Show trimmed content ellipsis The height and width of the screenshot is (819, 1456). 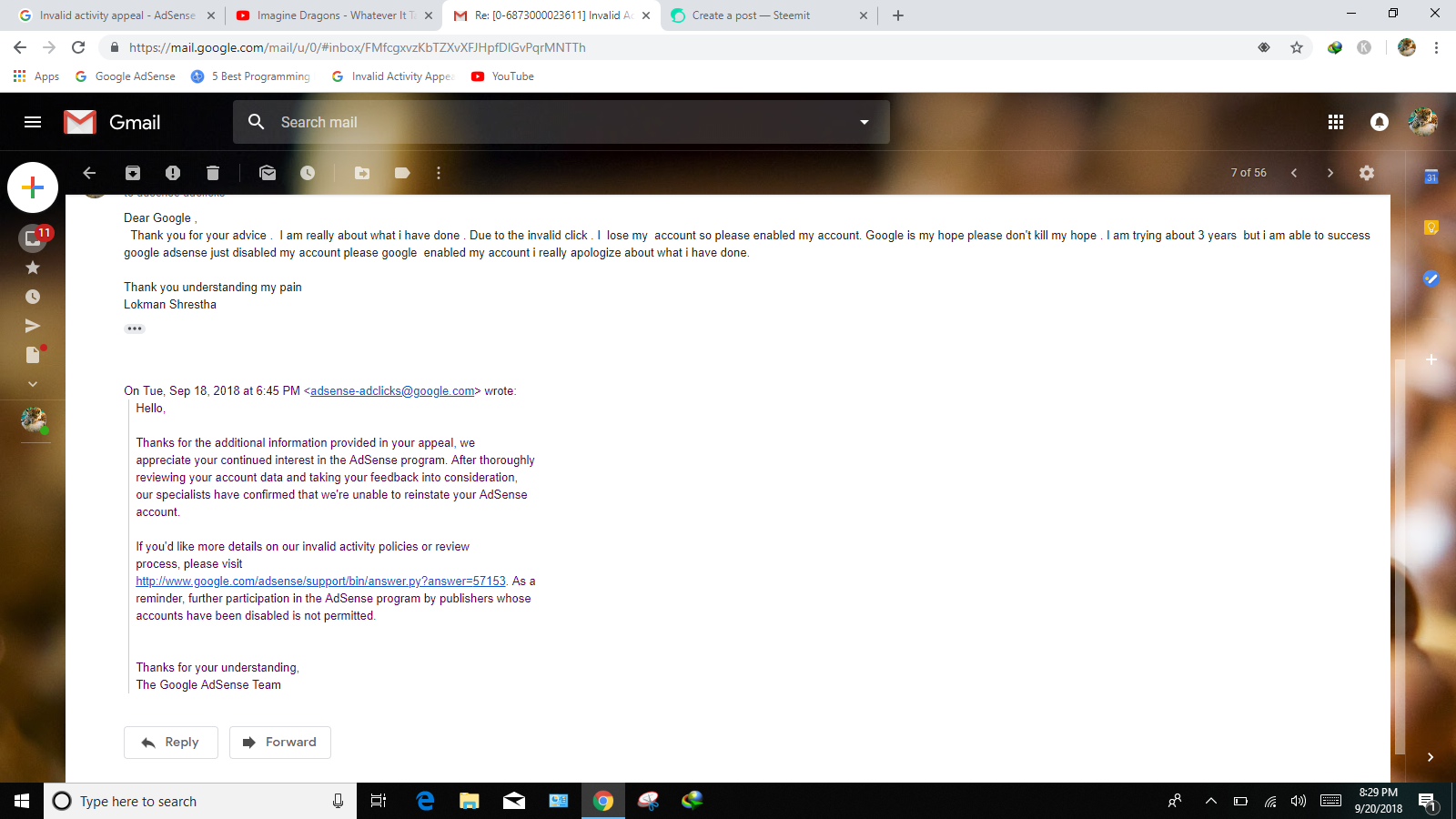(135, 329)
